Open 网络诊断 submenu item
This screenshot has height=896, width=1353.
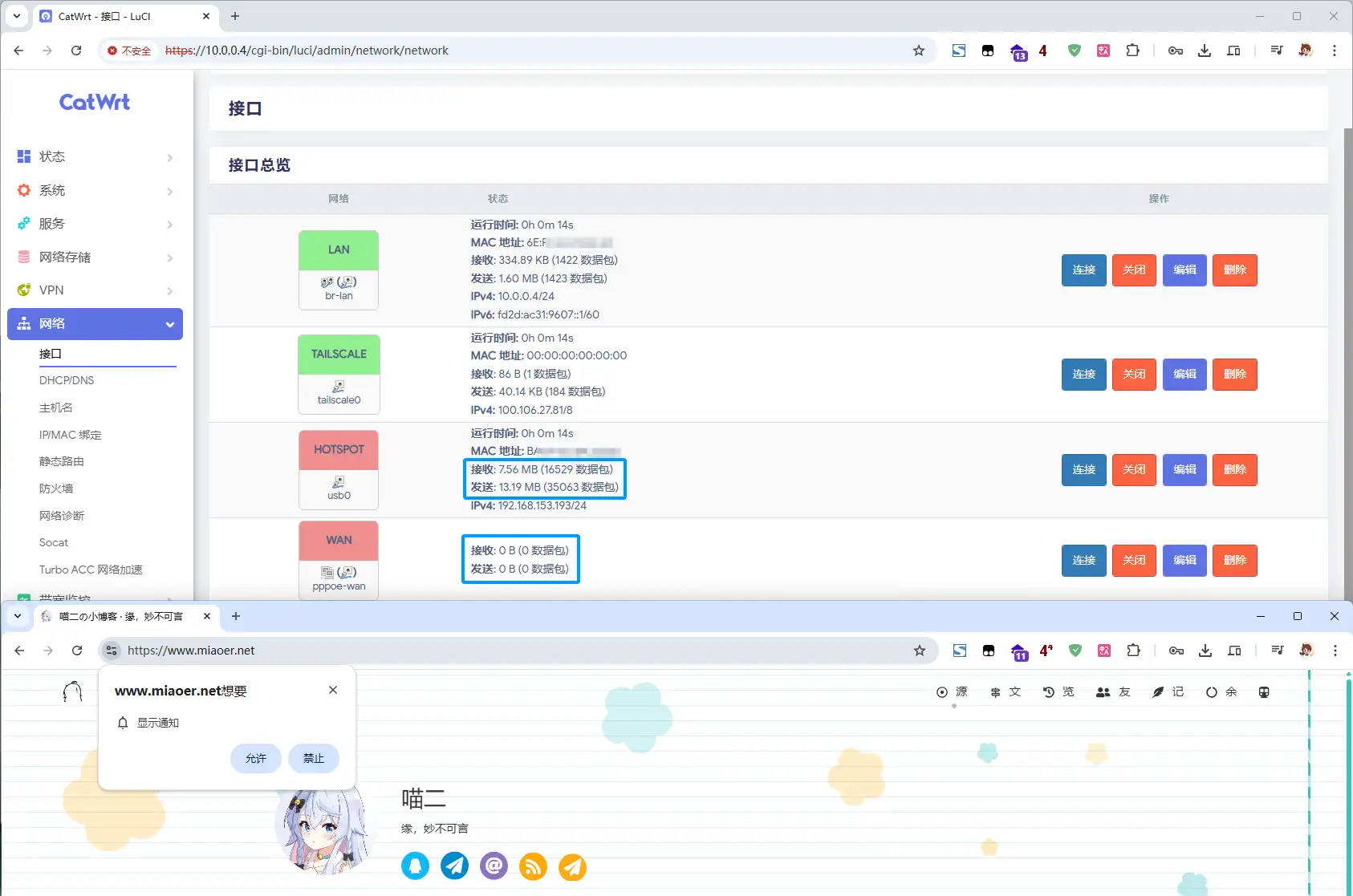[62, 516]
